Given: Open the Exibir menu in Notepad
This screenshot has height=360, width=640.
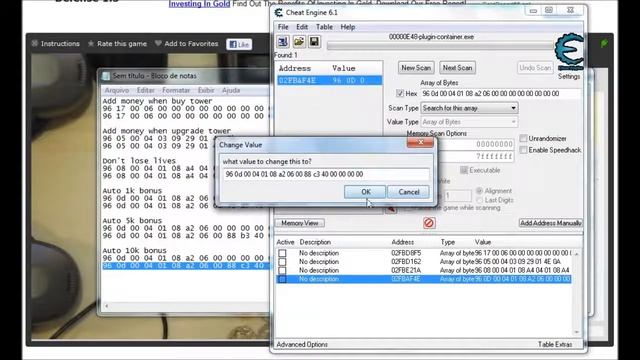Looking at the screenshot, I should point(206,90).
